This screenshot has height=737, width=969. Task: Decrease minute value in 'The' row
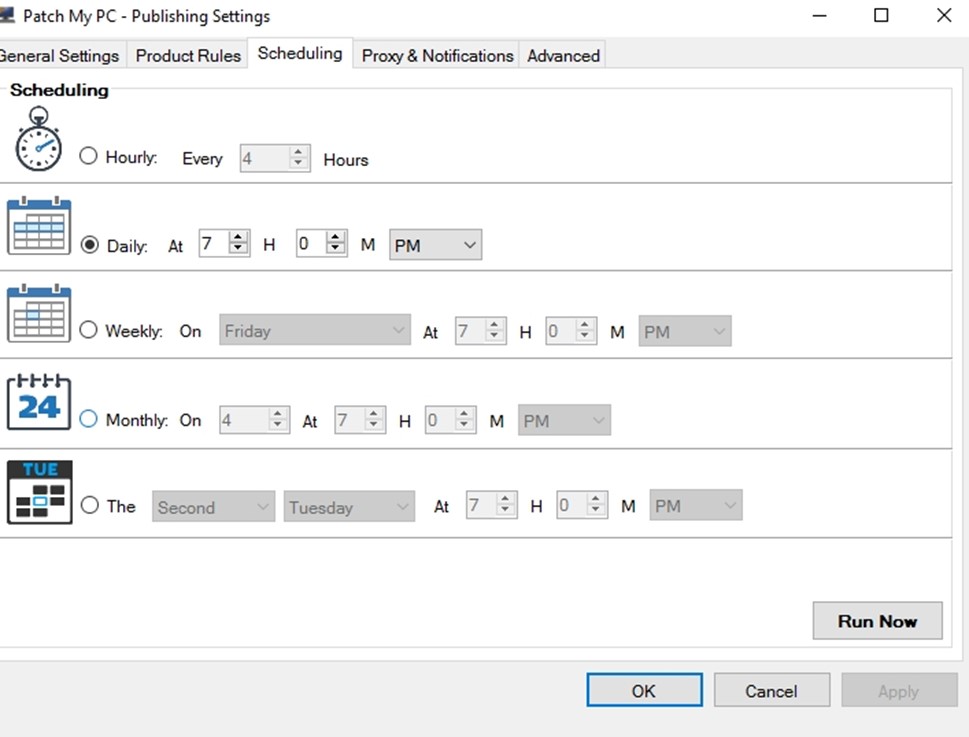[596, 512]
